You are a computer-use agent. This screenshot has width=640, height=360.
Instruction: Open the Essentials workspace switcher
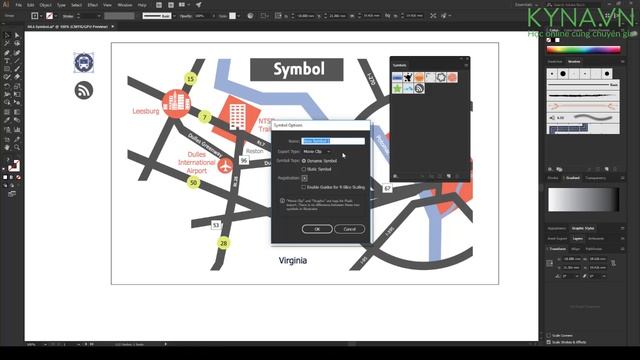click(x=526, y=4)
